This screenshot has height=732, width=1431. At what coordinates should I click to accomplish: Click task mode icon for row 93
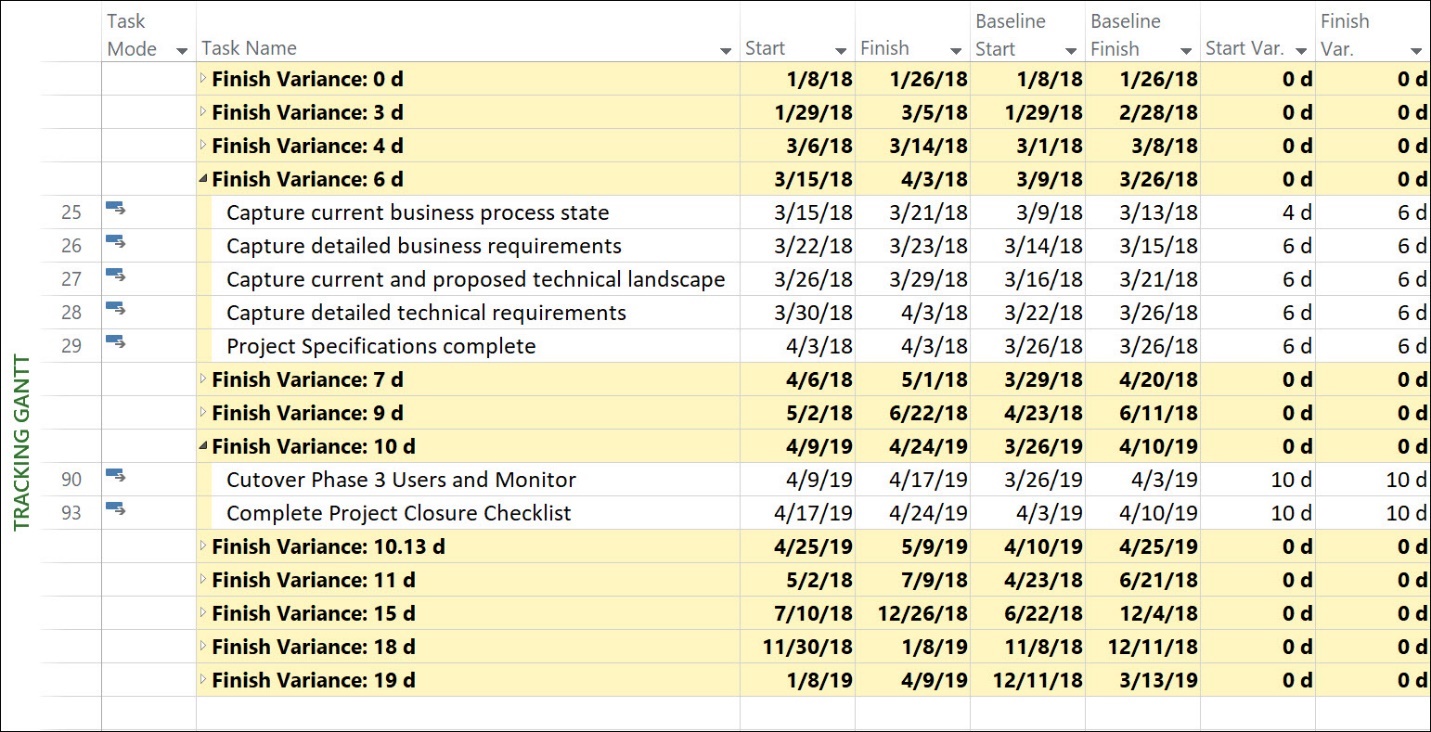(x=116, y=509)
